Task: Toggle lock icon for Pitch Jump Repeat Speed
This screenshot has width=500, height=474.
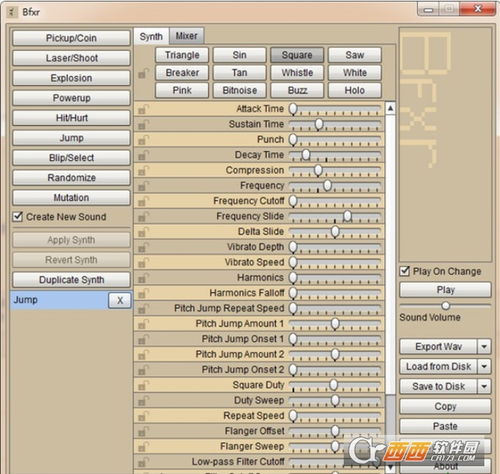Action: click(x=143, y=308)
